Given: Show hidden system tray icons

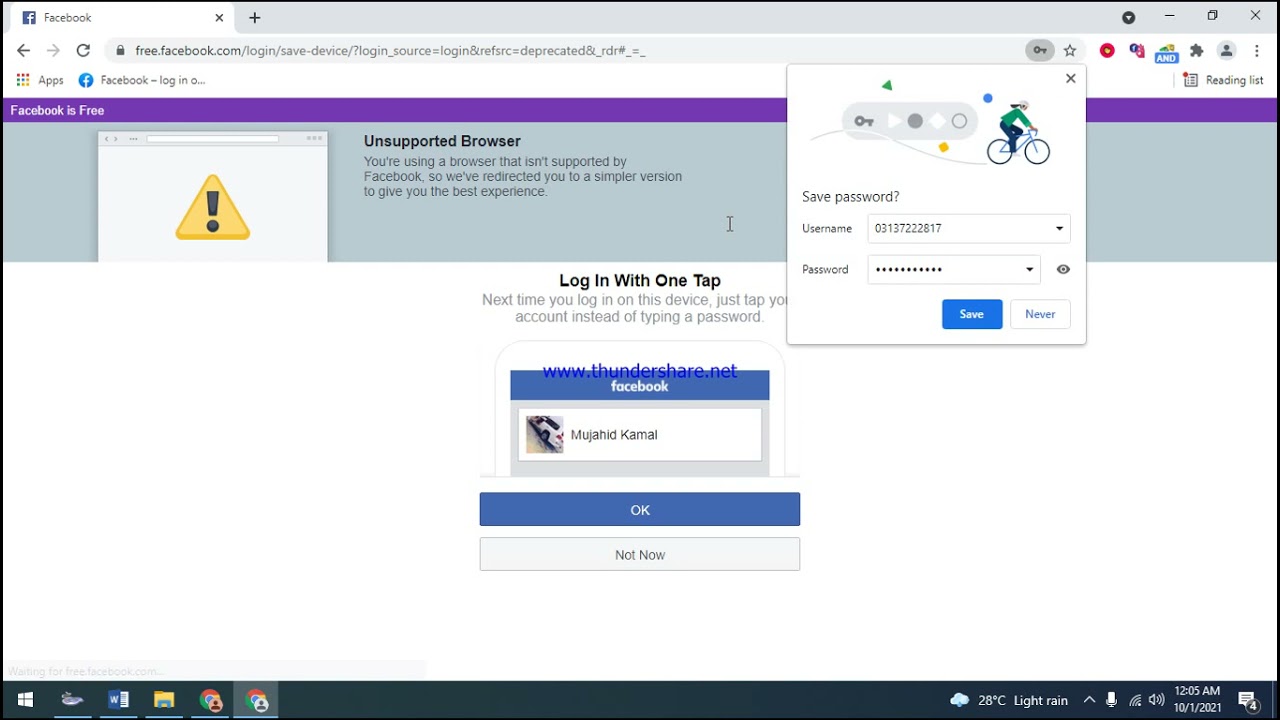Looking at the screenshot, I should [x=1089, y=700].
